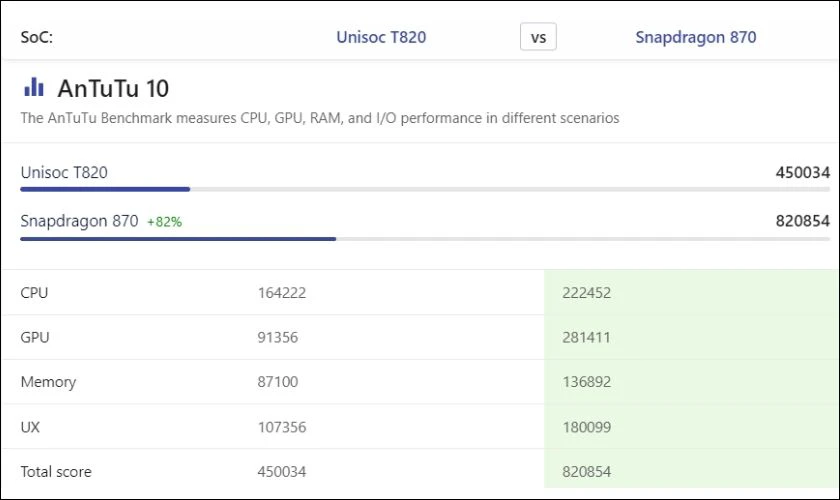Select GPU value 91356

[278, 337]
